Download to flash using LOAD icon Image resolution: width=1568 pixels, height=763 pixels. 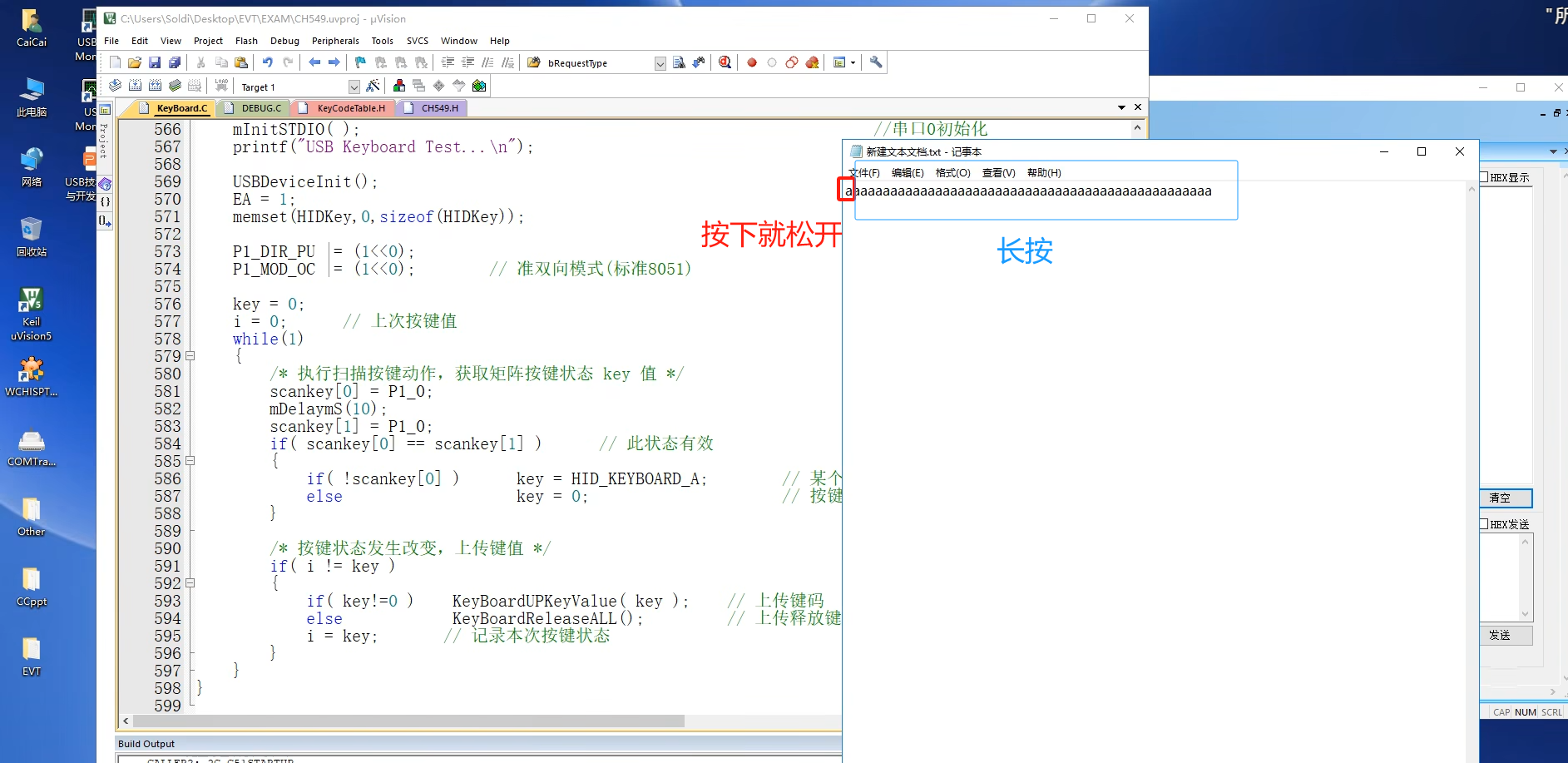[221, 86]
